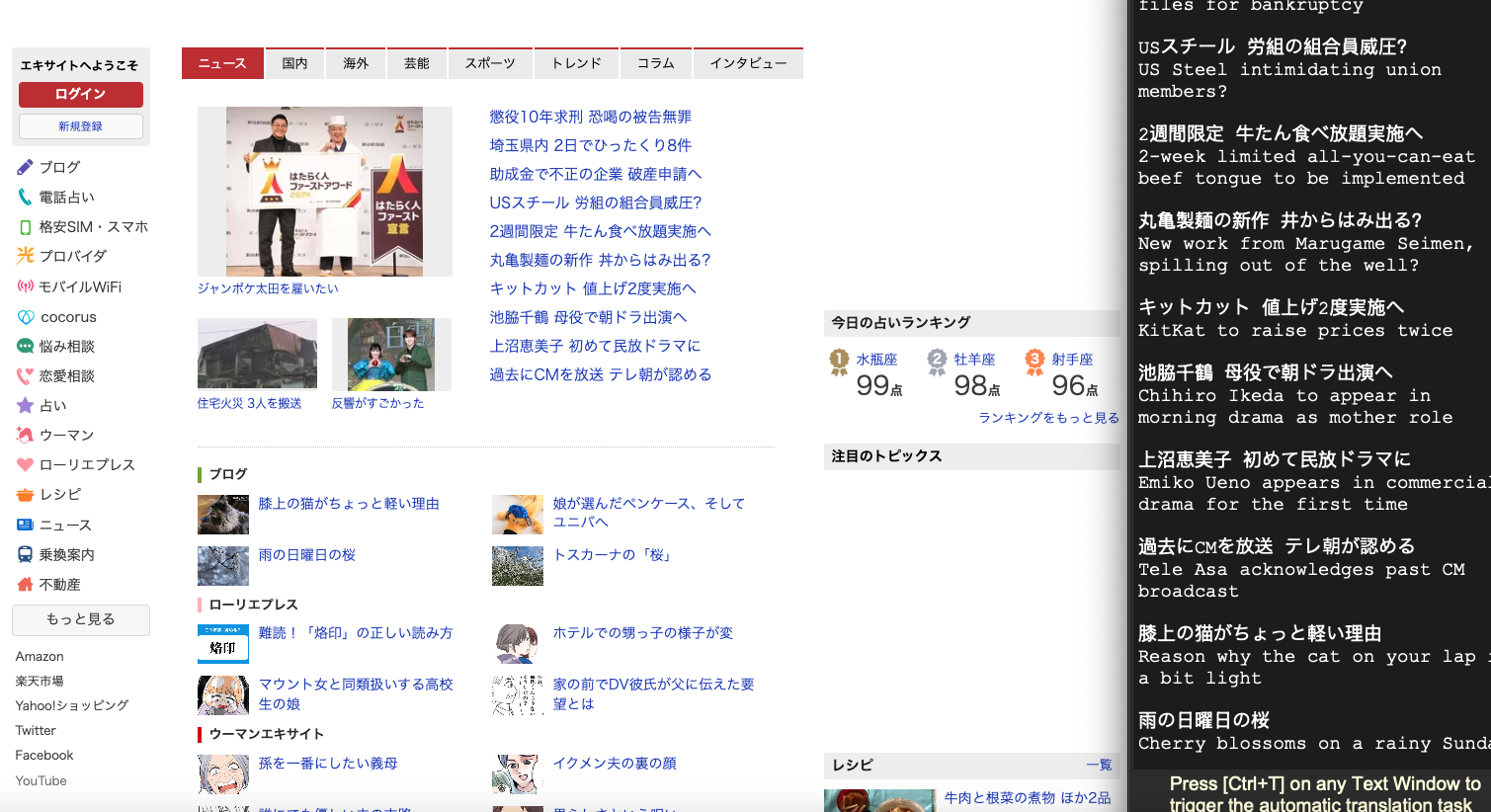Click the もっと見る button in sidebar
Viewport: 1491px width, 812px height.
tap(81, 619)
